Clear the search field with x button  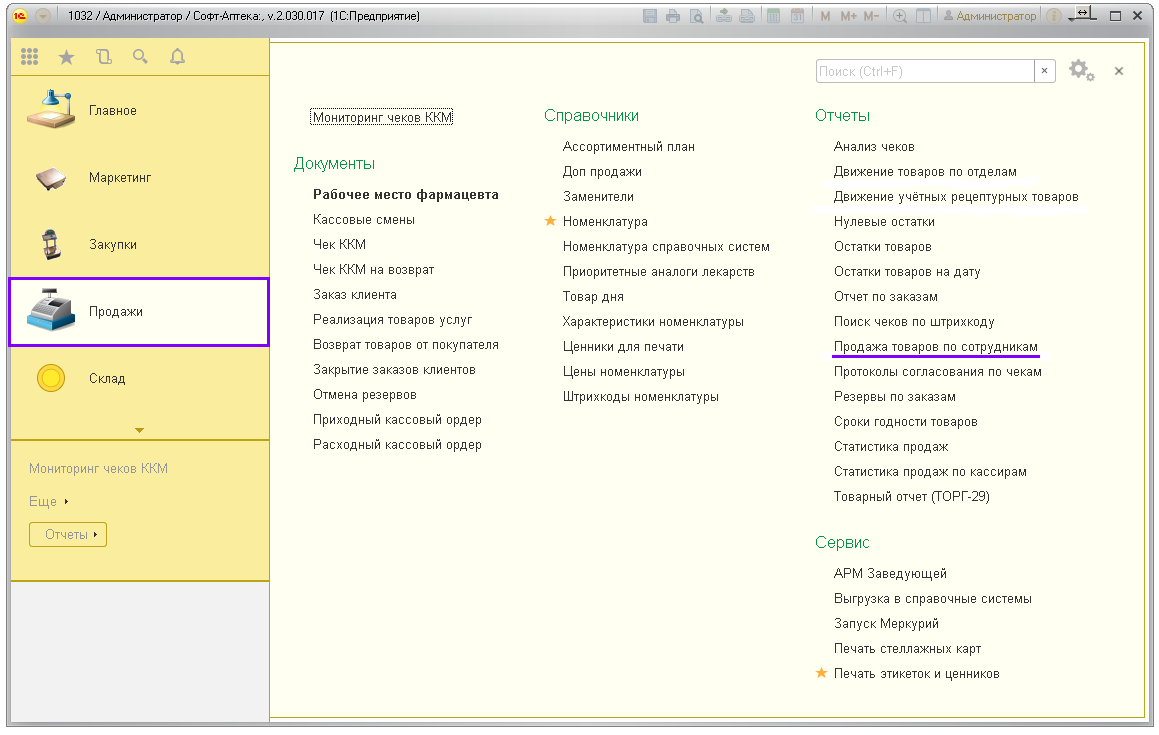(1045, 72)
